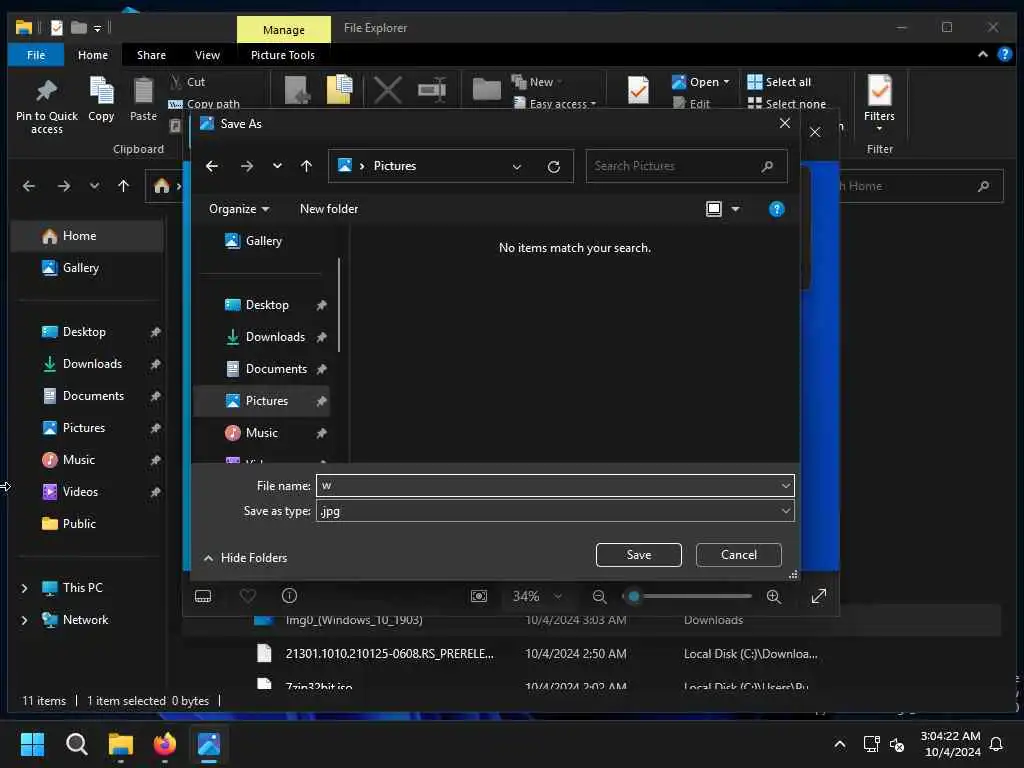Expand Network in navigation pane
Image resolution: width=1024 pixels, height=768 pixels.
(x=24, y=620)
